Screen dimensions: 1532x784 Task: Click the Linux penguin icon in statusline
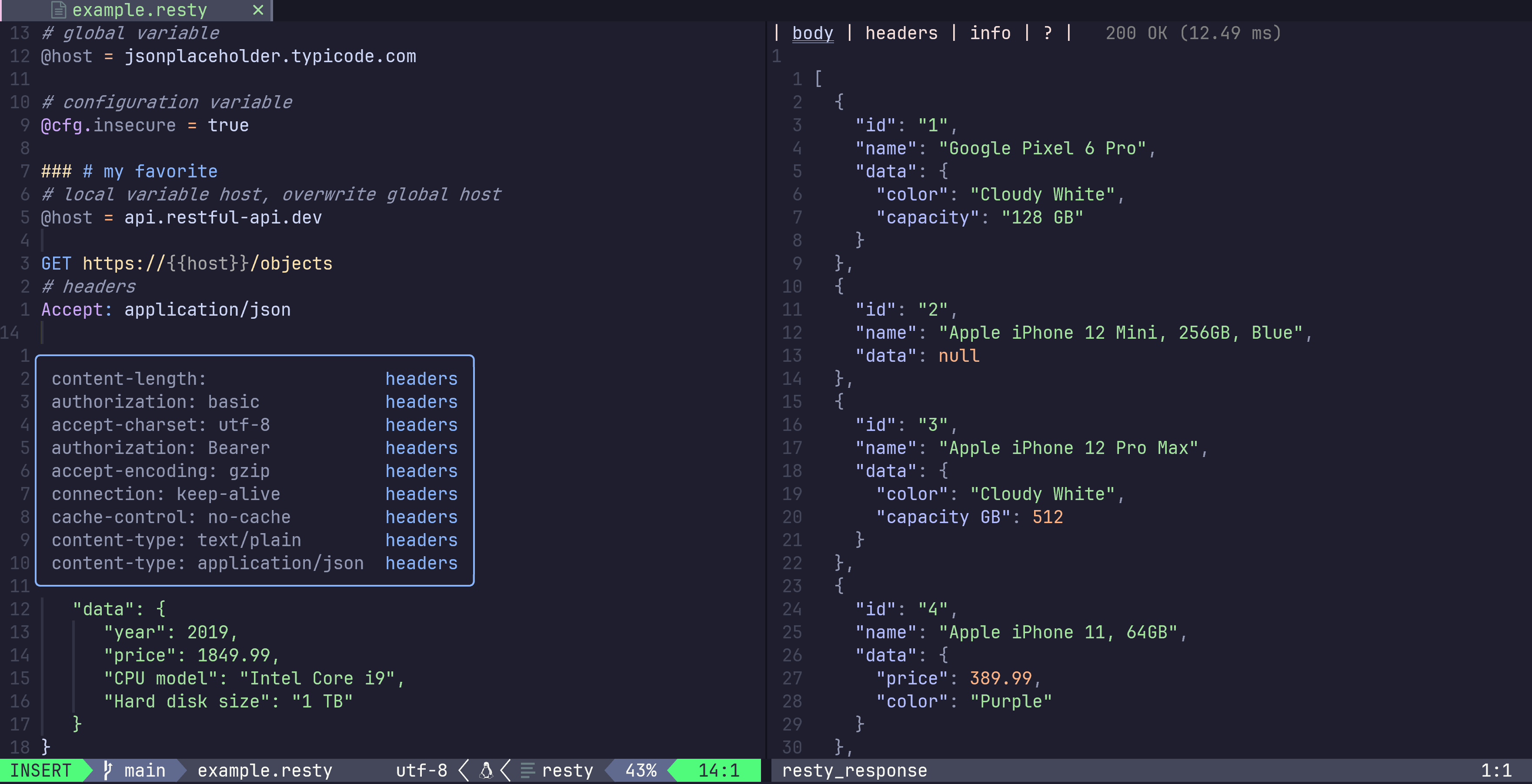click(x=486, y=771)
